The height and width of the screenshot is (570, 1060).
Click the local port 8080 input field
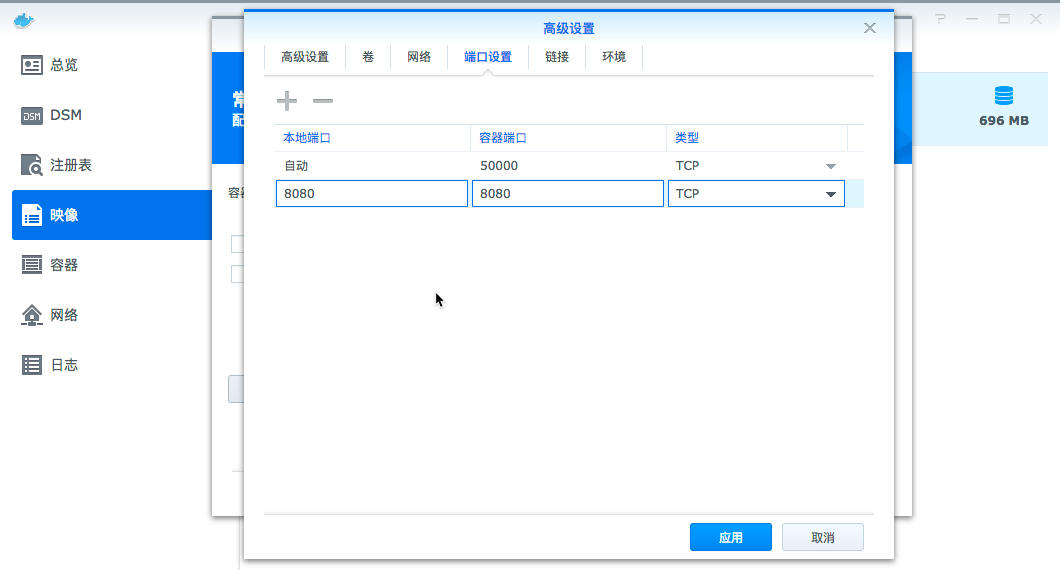click(372, 194)
